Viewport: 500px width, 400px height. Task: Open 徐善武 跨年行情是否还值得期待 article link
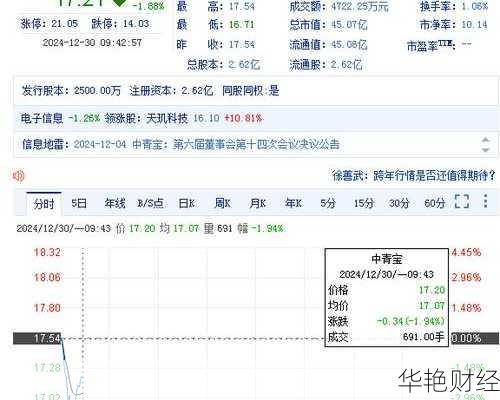click(x=413, y=175)
